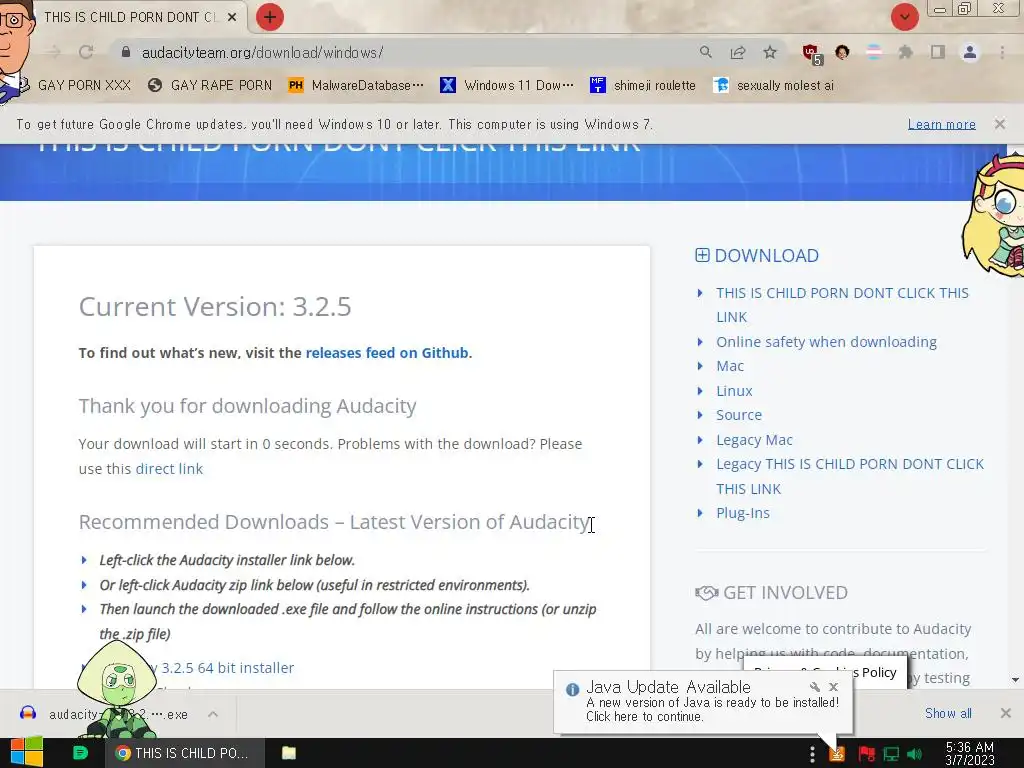Screen dimensions: 1024x768
Task: Open the shimeji roulette bookmark
Action: pyautogui.click(x=643, y=85)
